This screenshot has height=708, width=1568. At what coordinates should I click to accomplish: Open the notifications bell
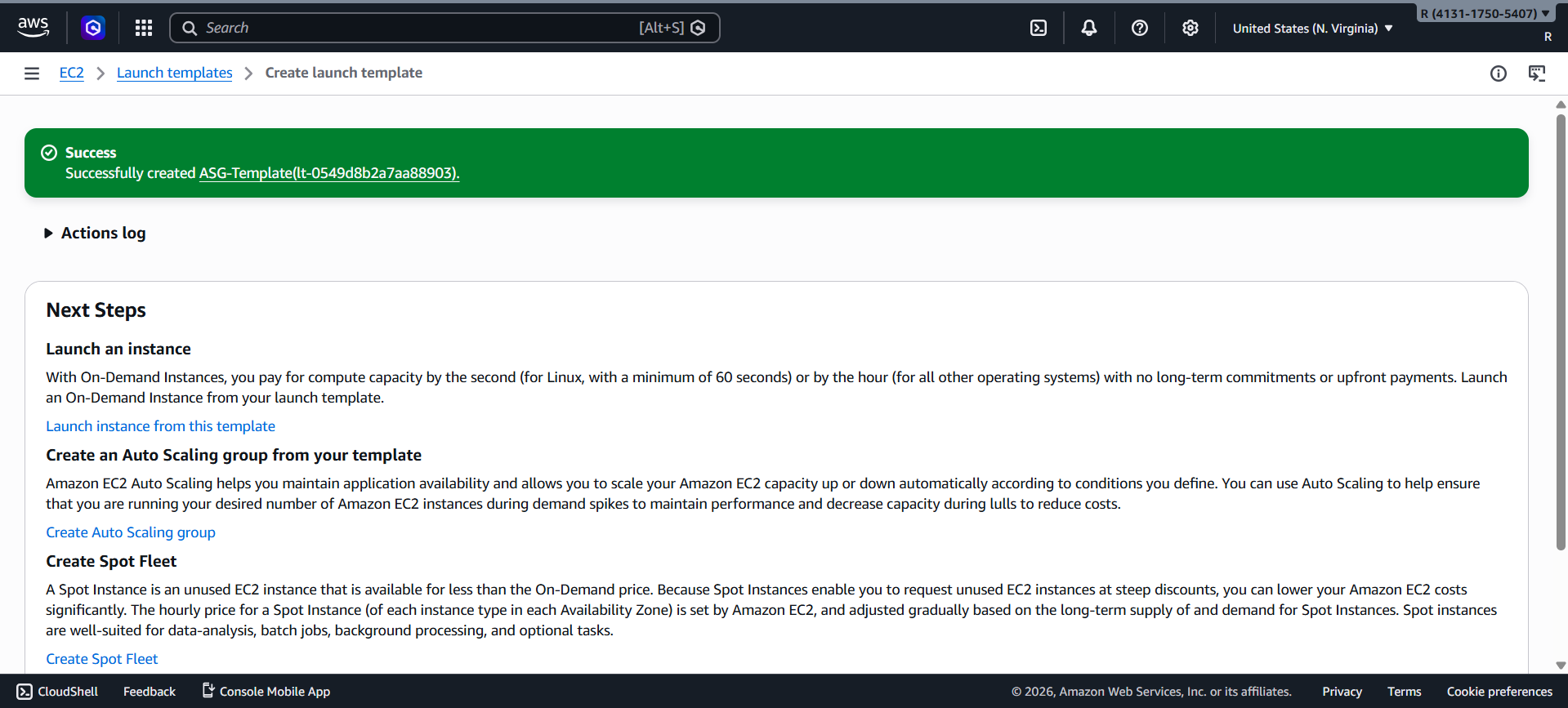pos(1089,28)
